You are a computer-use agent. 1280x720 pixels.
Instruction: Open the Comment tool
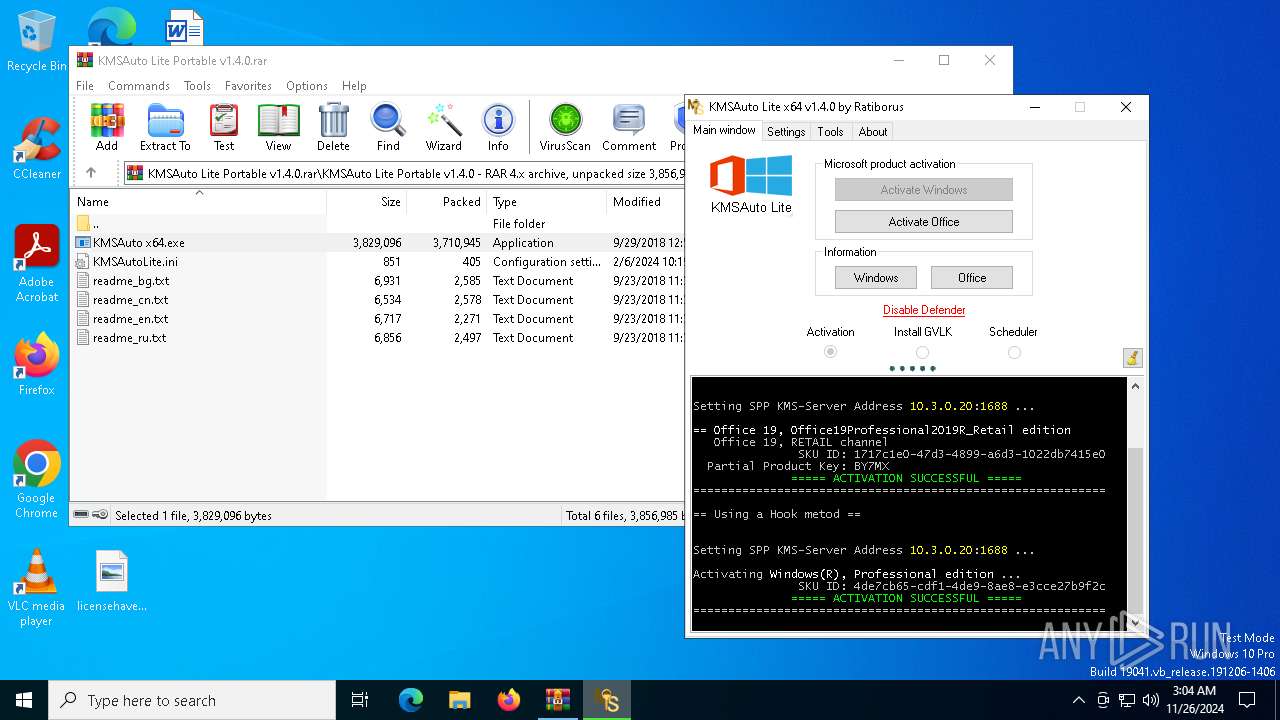[x=629, y=127]
